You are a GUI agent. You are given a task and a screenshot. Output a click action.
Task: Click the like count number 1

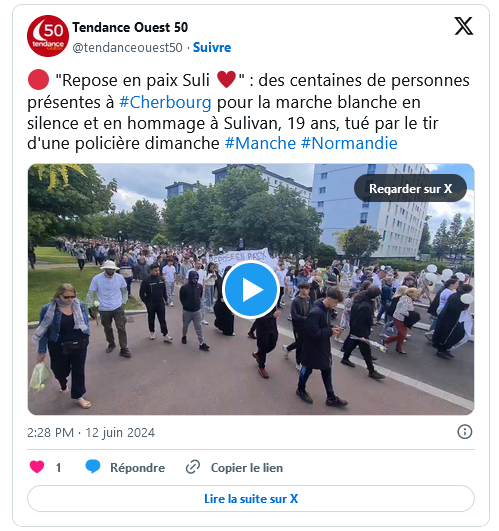click(x=59, y=468)
